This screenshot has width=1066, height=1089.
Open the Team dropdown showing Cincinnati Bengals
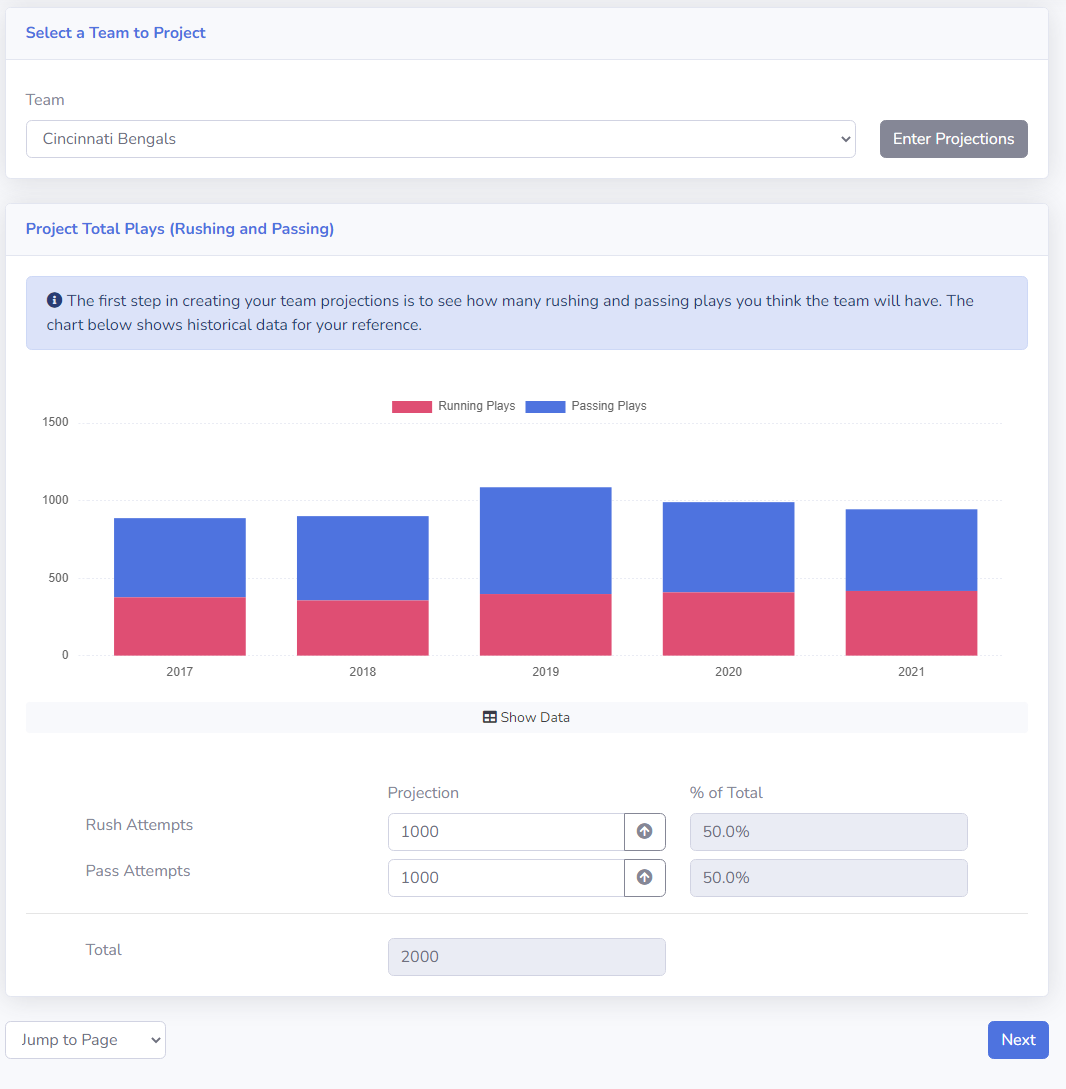[x=440, y=139]
